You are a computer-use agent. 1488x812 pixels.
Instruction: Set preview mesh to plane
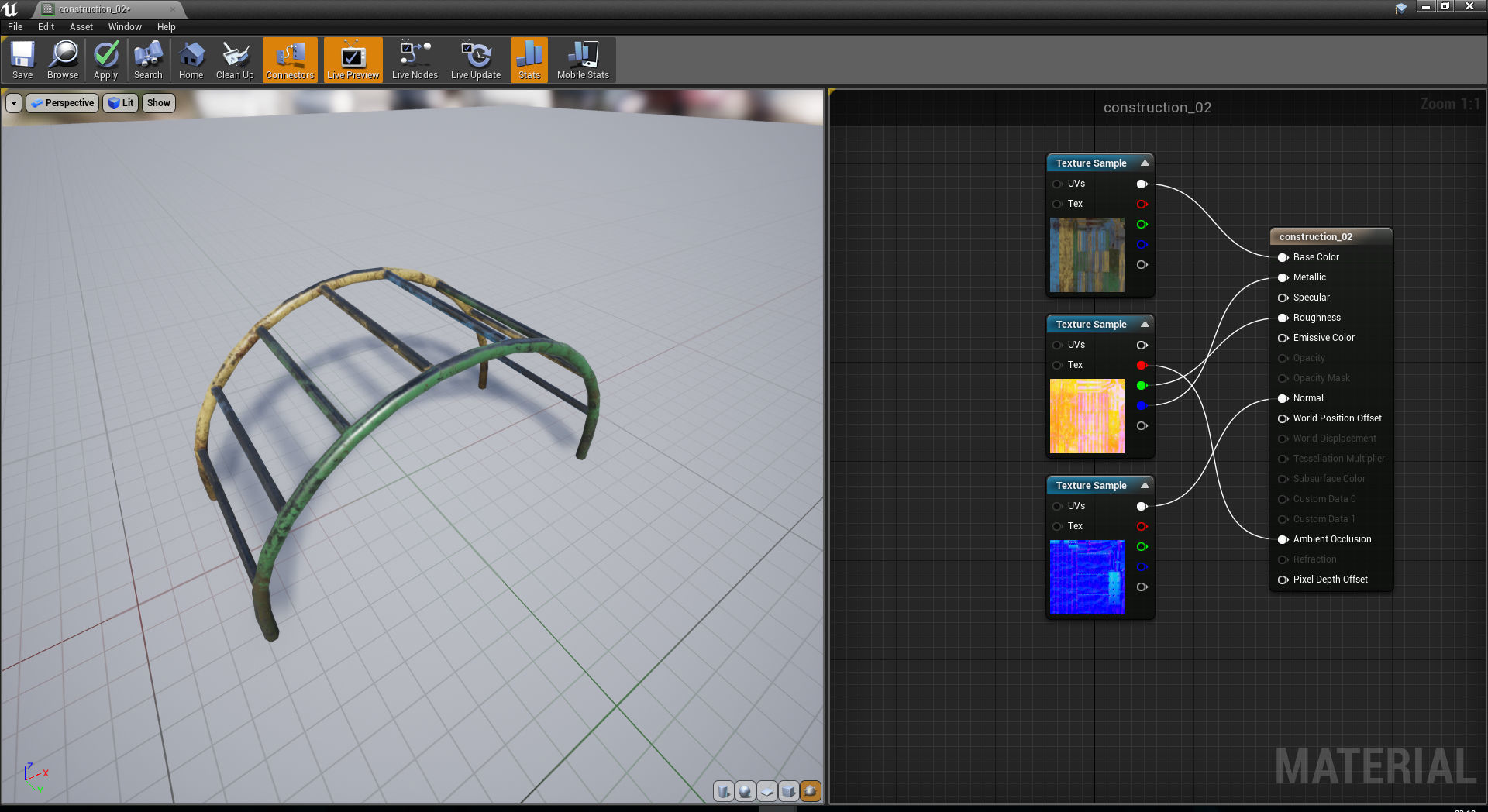[767, 791]
